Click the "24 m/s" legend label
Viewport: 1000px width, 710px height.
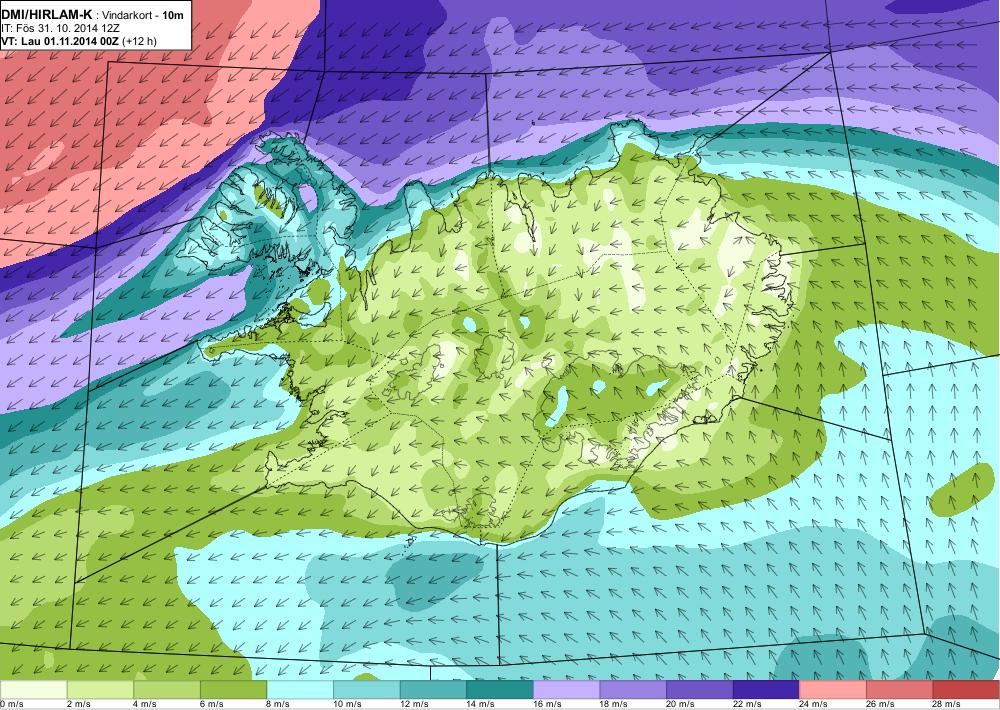click(x=814, y=704)
